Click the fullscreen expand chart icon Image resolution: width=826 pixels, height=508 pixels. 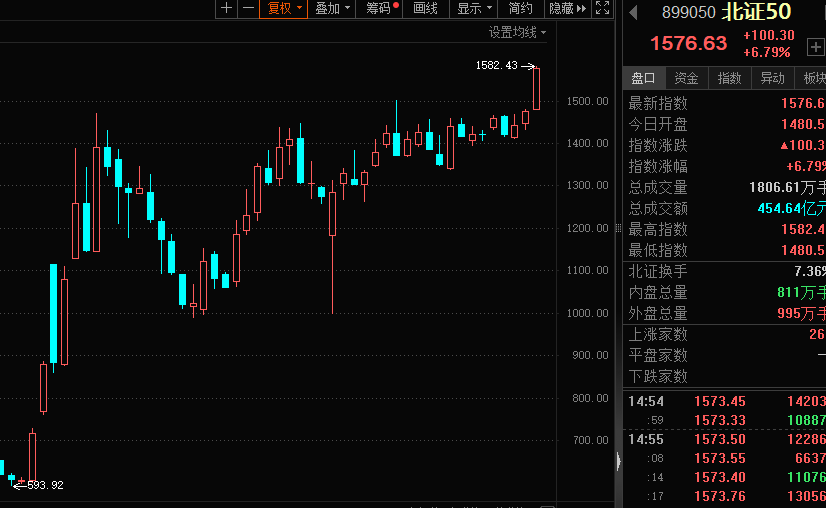point(603,9)
